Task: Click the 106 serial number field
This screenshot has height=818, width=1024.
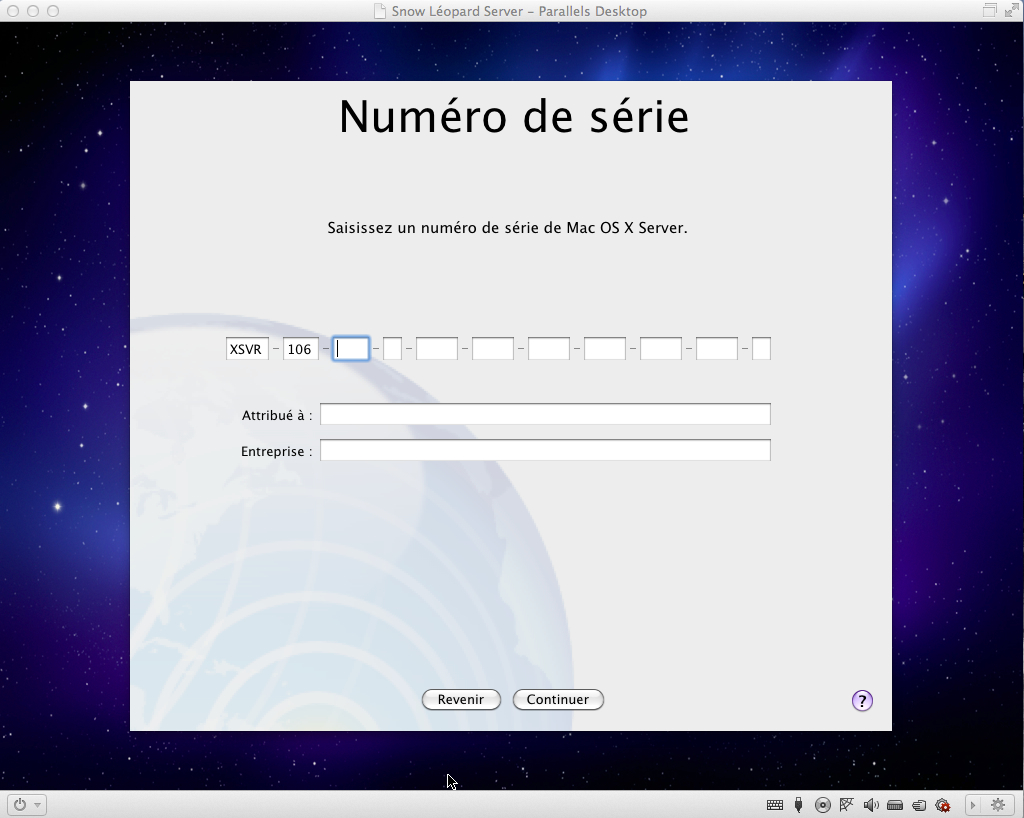Action: point(300,349)
